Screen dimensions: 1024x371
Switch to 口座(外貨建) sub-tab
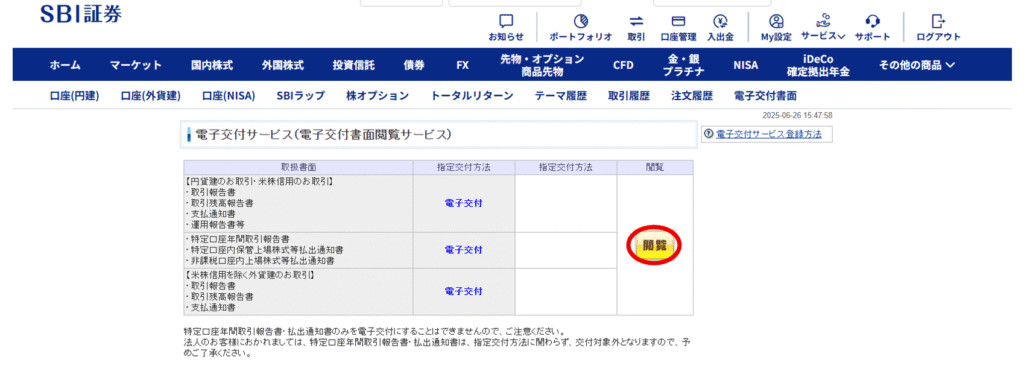pyautogui.click(x=151, y=96)
